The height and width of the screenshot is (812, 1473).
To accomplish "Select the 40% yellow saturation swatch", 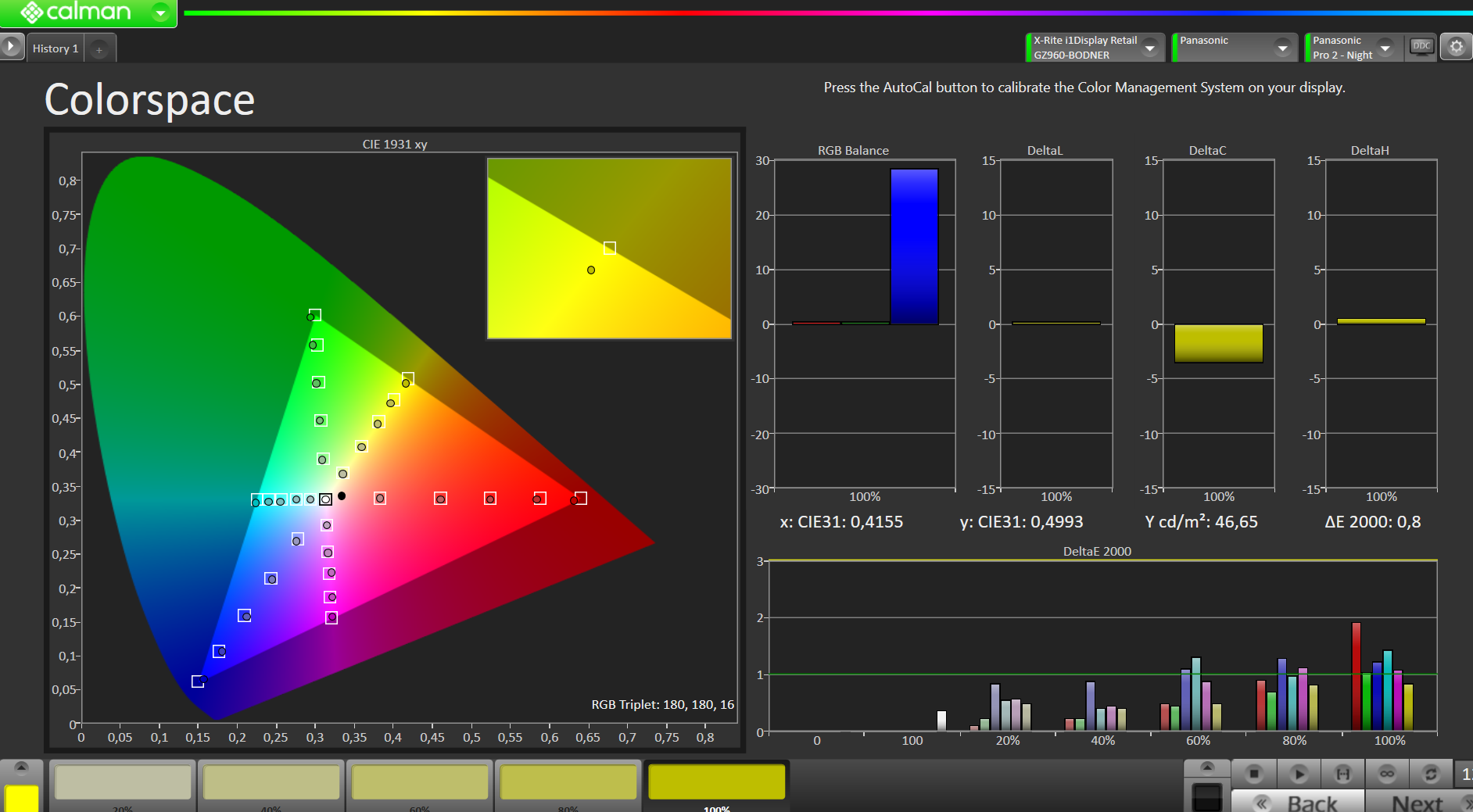I will tap(271, 782).
